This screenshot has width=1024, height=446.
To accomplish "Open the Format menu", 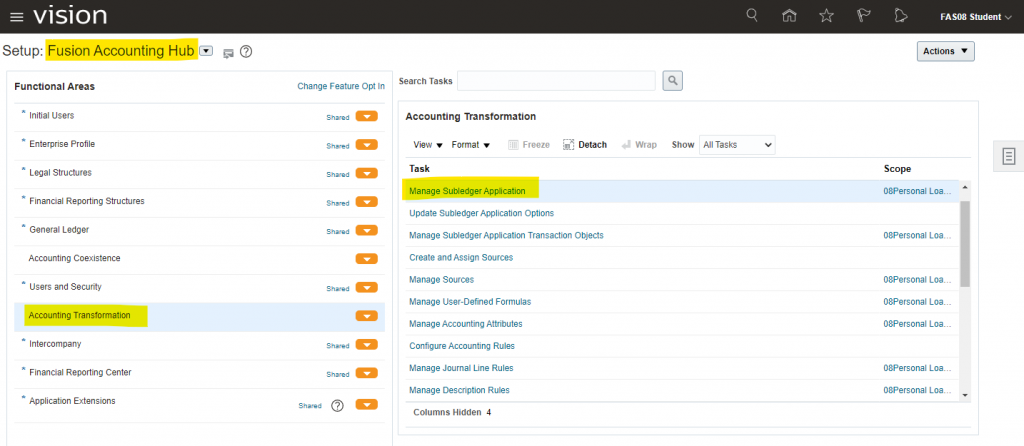I will click(x=470, y=145).
